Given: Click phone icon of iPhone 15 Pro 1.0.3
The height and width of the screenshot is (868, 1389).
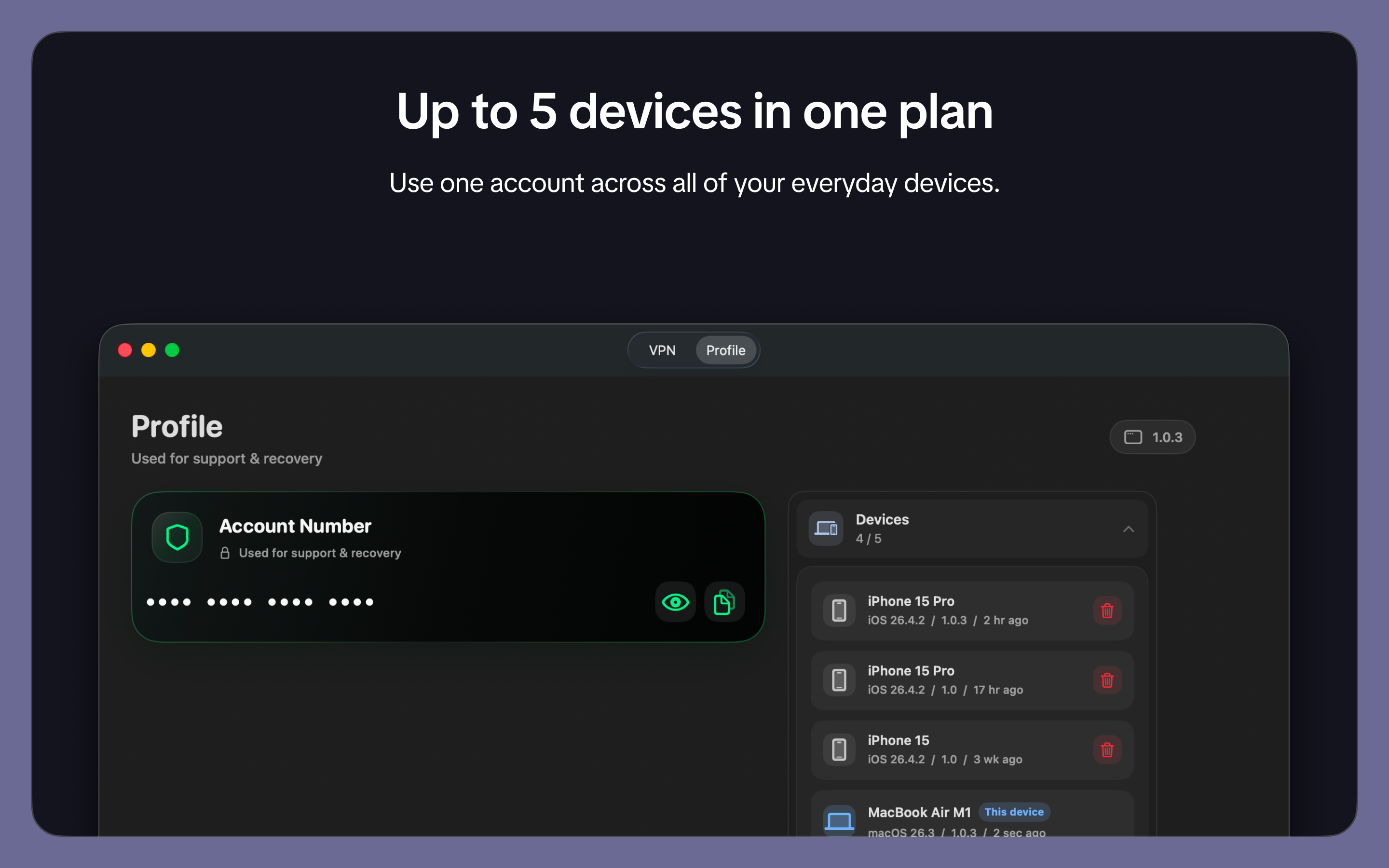Looking at the screenshot, I should coord(839,610).
